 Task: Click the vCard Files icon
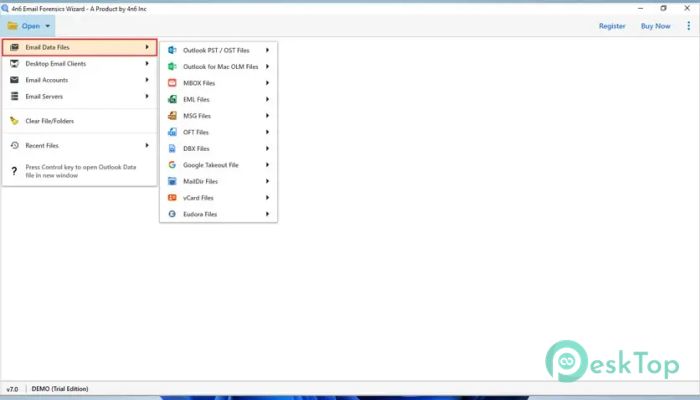(172, 197)
